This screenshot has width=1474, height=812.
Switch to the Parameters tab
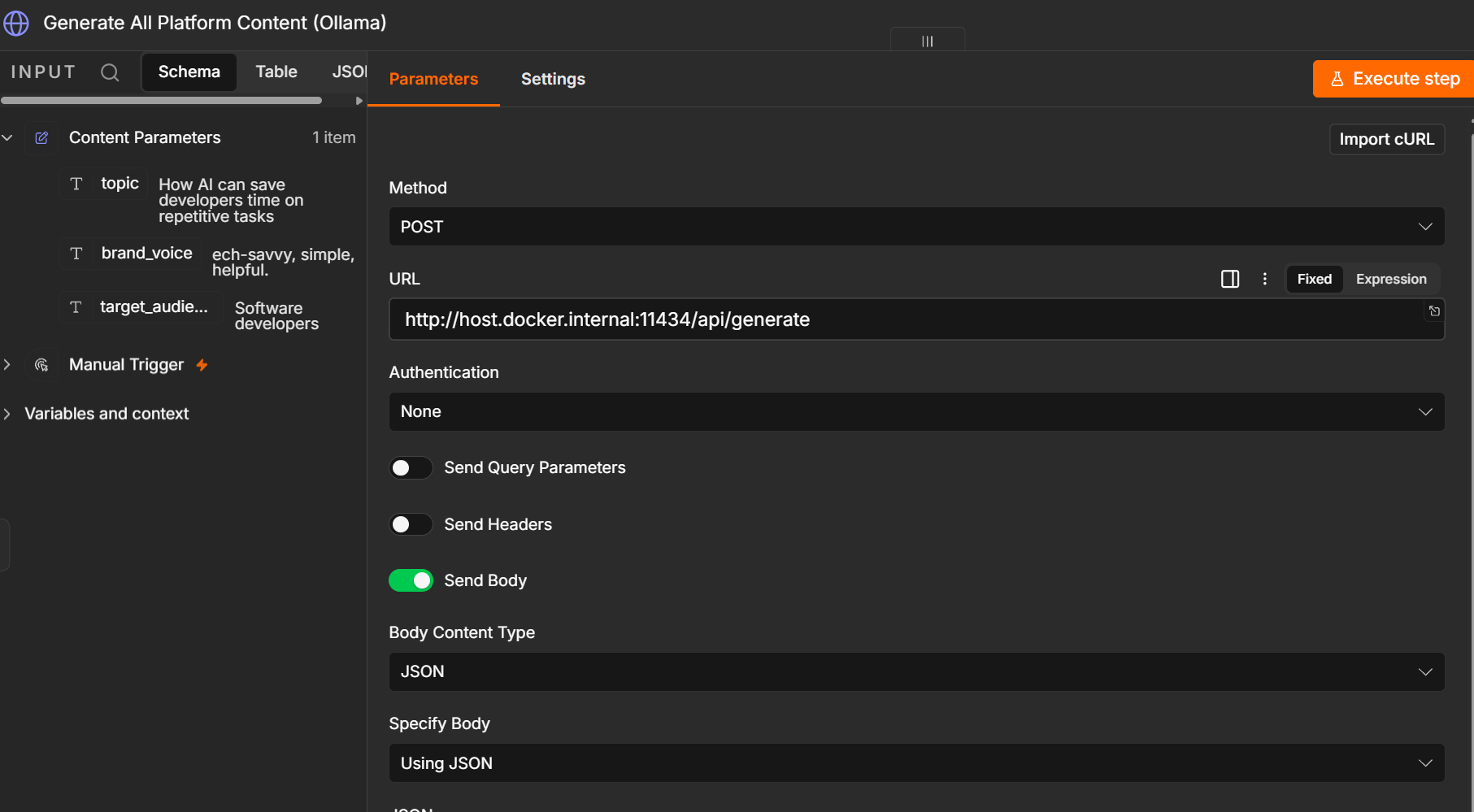433,79
